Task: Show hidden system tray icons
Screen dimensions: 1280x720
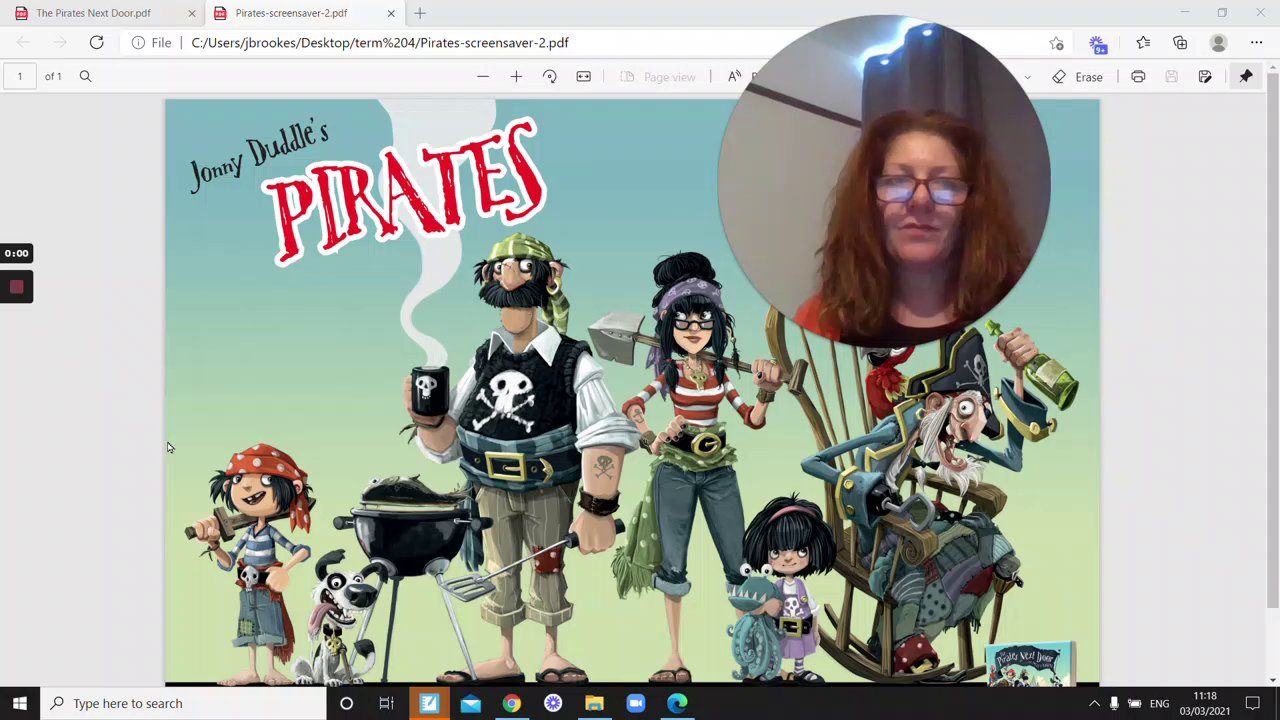Action: tap(1094, 704)
